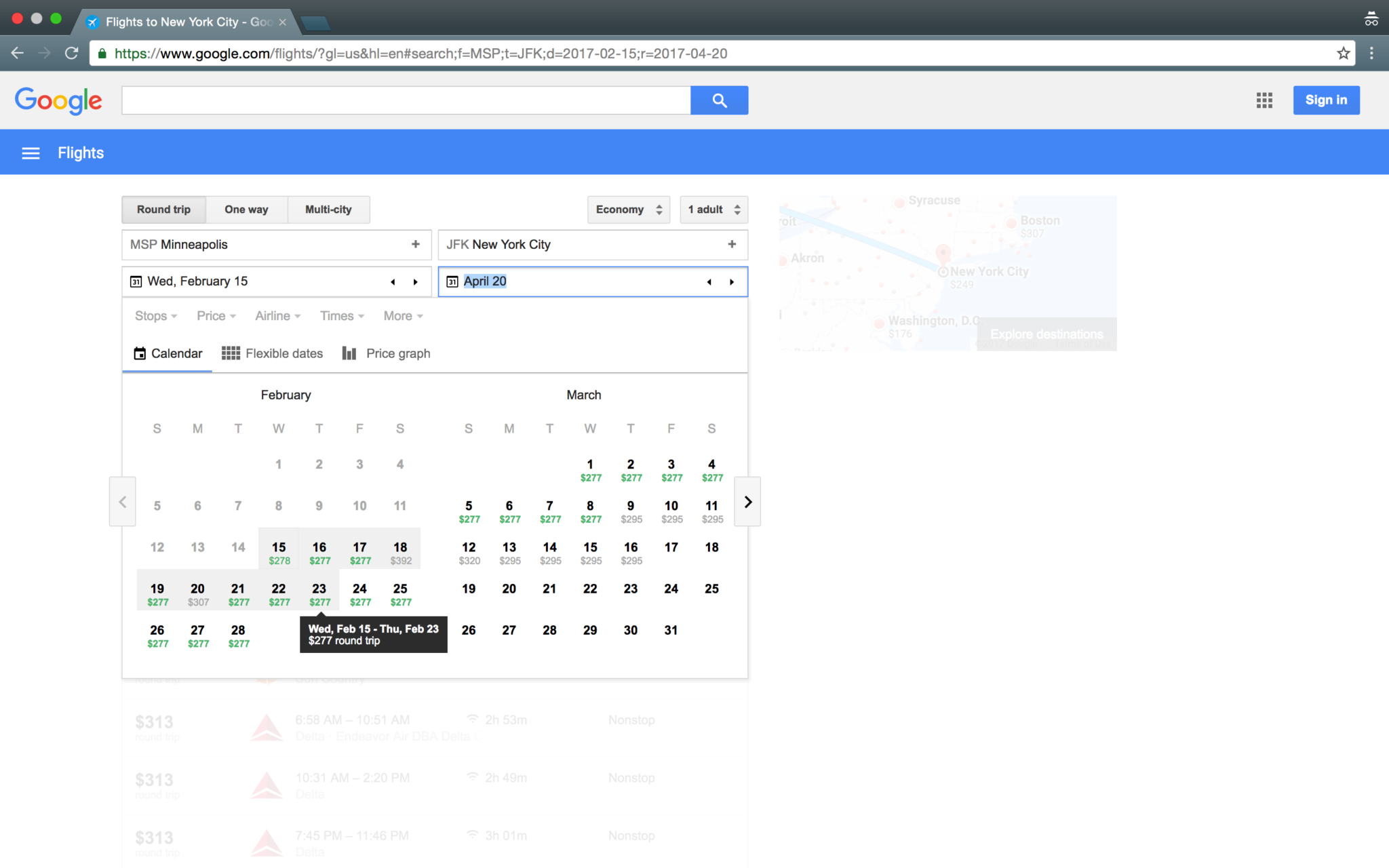The width and height of the screenshot is (1389, 868).
Task: Click the secure padlock icon in address bar
Action: tap(102, 54)
